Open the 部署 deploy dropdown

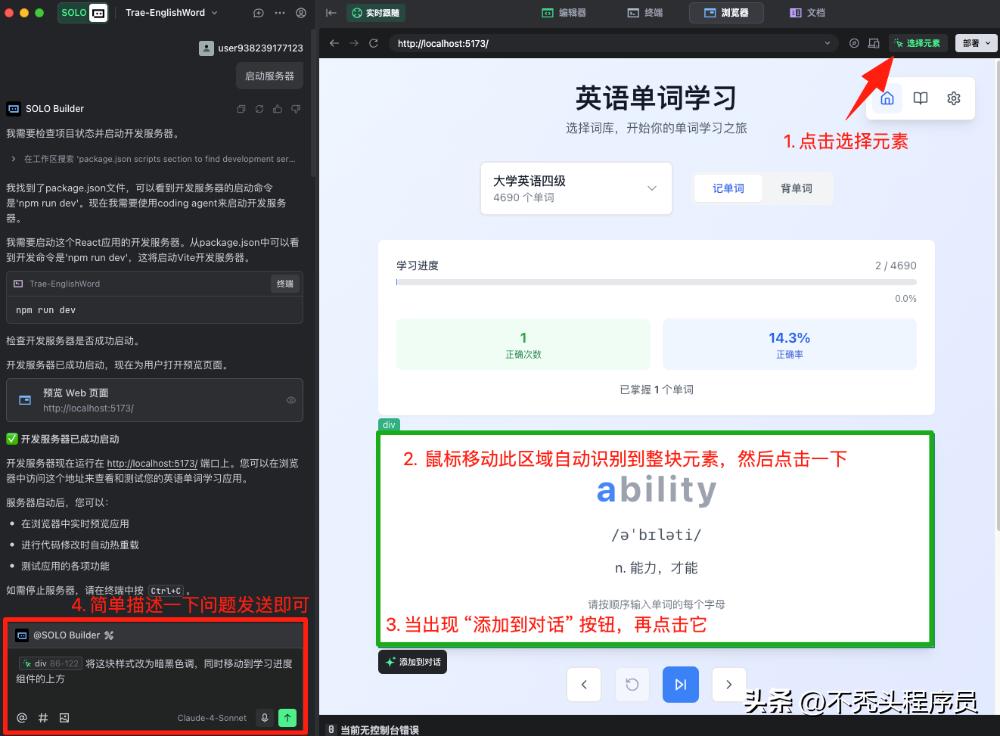[973, 43]
